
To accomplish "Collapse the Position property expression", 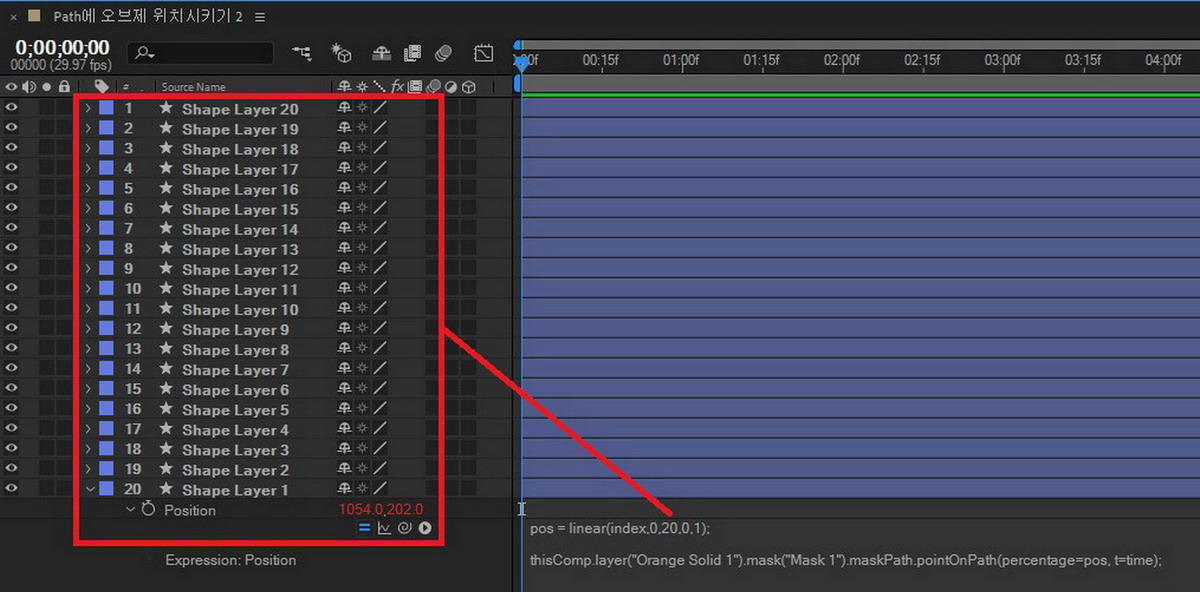I will (x=130, y=510).
